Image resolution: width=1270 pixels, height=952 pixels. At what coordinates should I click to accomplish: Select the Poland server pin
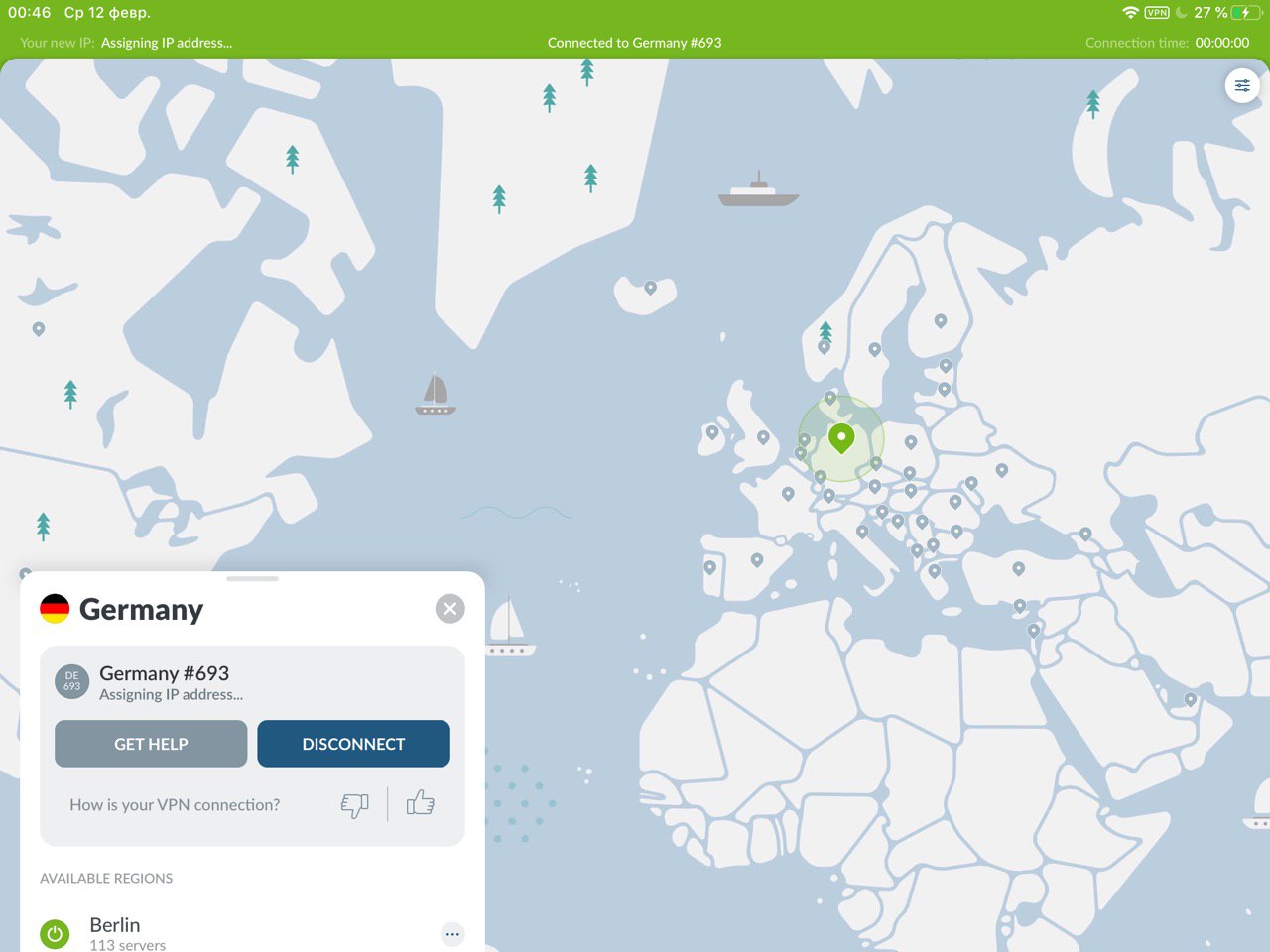[x=911, y=442]
